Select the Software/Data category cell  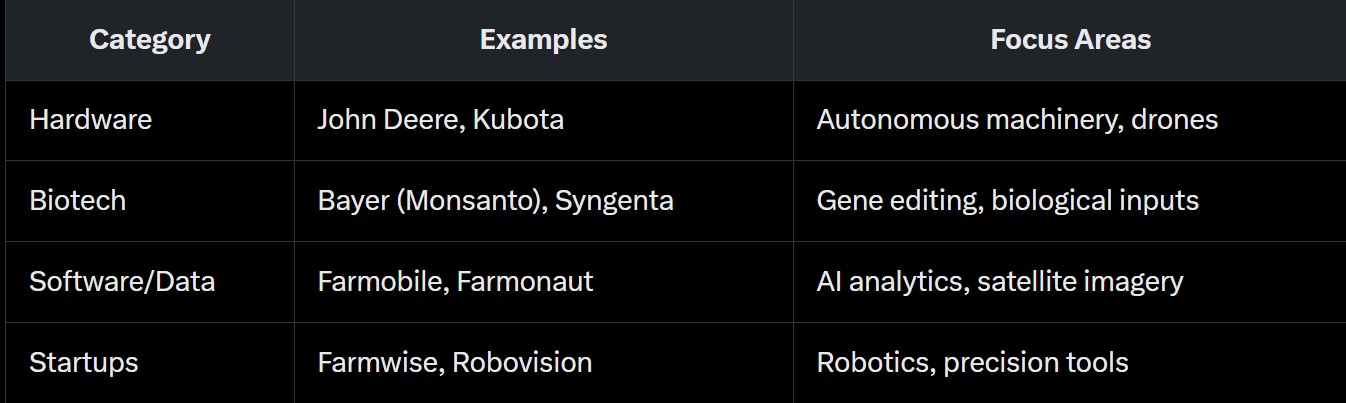[x=122, y=282]
